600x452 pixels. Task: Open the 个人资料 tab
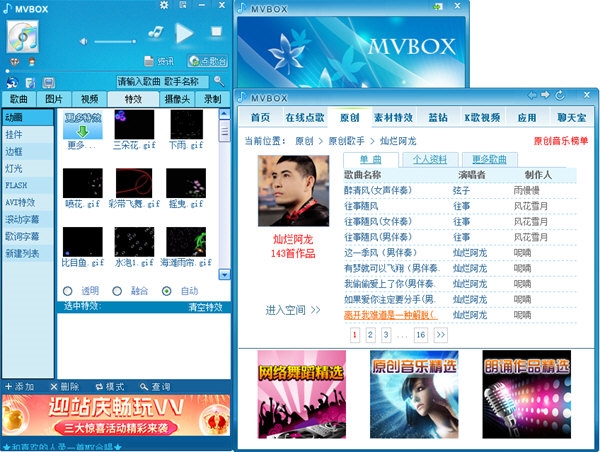(430, 160)
